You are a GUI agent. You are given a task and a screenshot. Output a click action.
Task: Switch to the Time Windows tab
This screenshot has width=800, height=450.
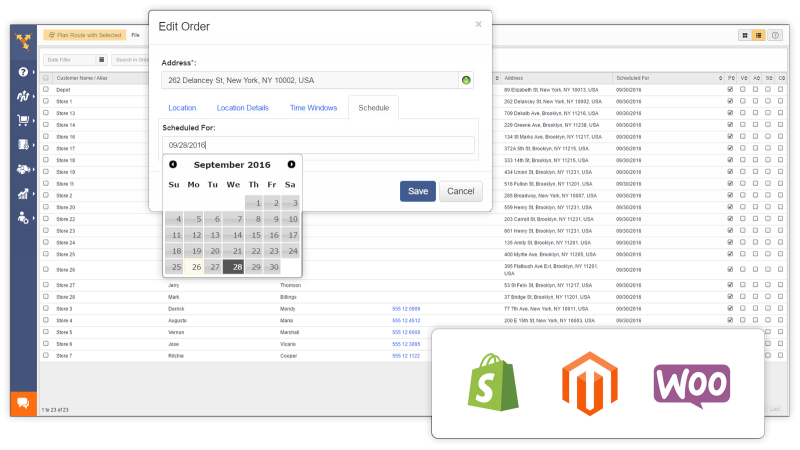coord(313,108)
